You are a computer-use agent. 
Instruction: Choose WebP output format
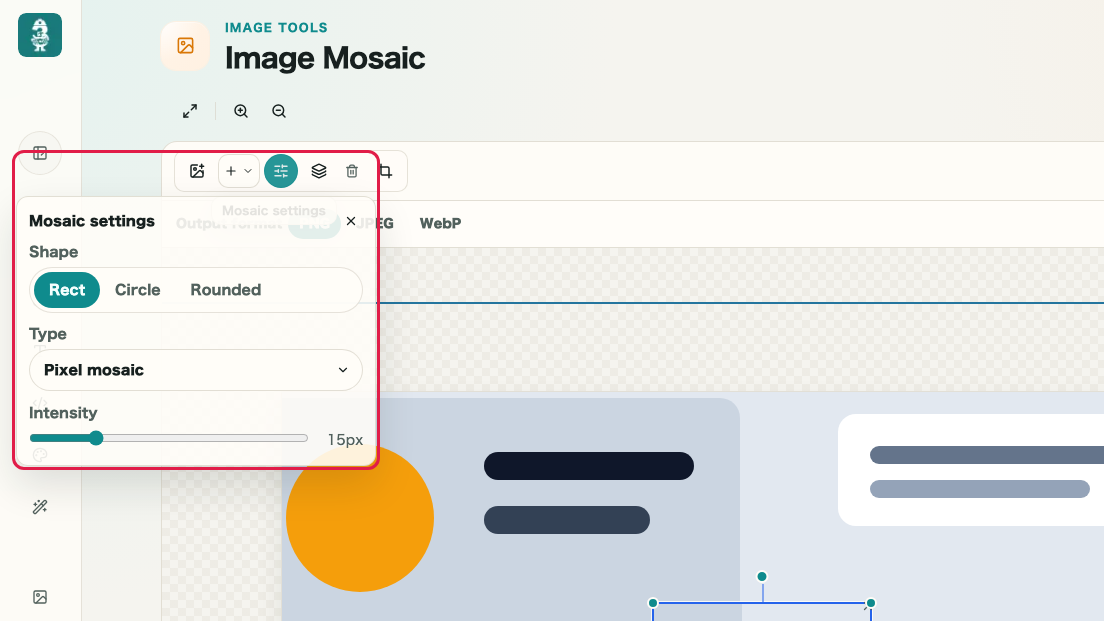pyautogui.click(x=440, y=223)
